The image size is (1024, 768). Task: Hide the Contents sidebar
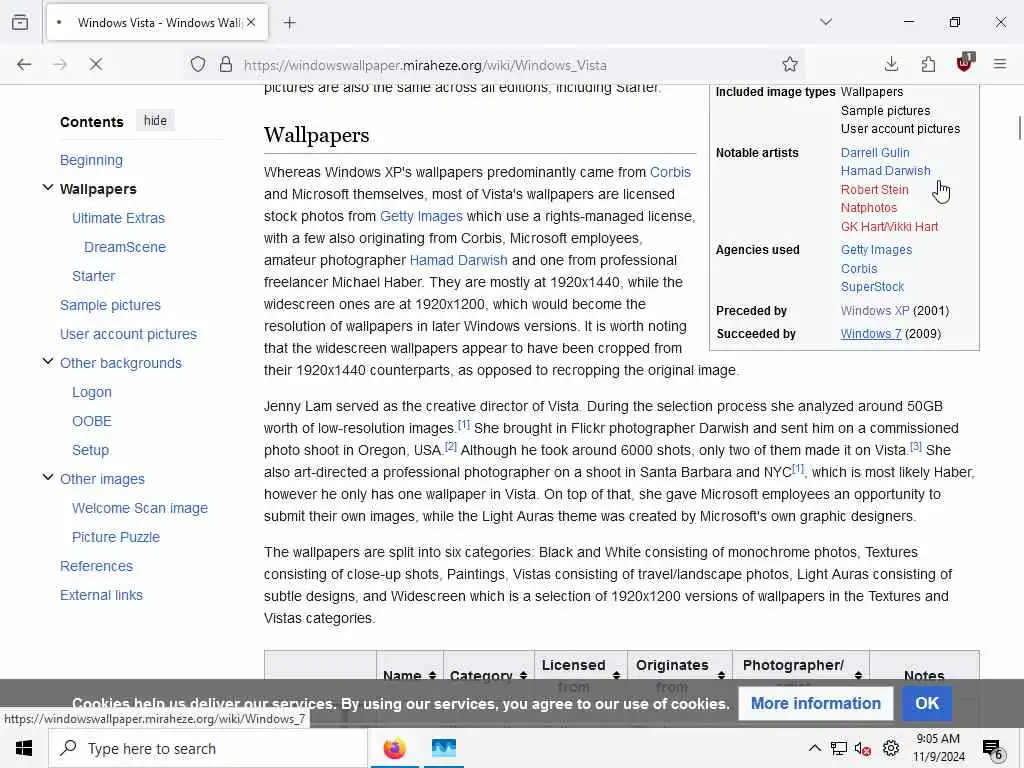point(155,121)
